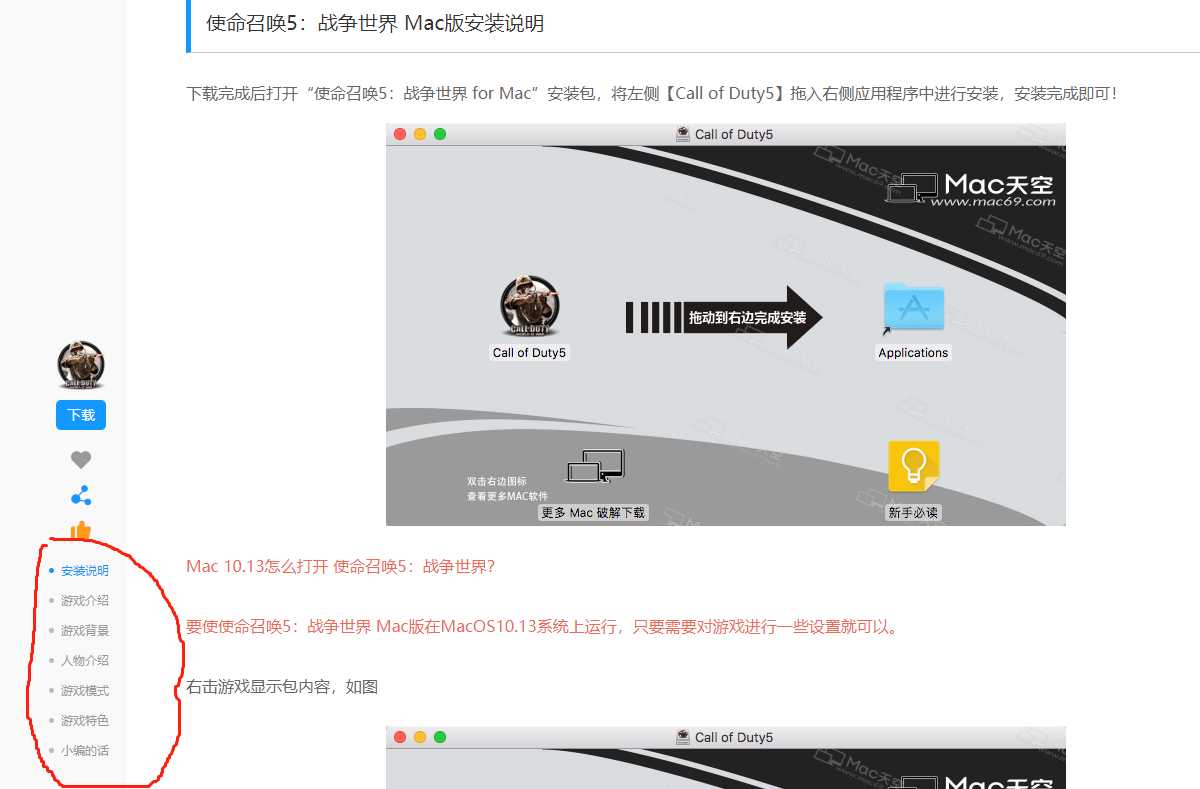The height and width of the screenshot is (789, 1200).
Task: Click the sidebar Call of Duty game thumbnail
Action: [x=81, y=365]
